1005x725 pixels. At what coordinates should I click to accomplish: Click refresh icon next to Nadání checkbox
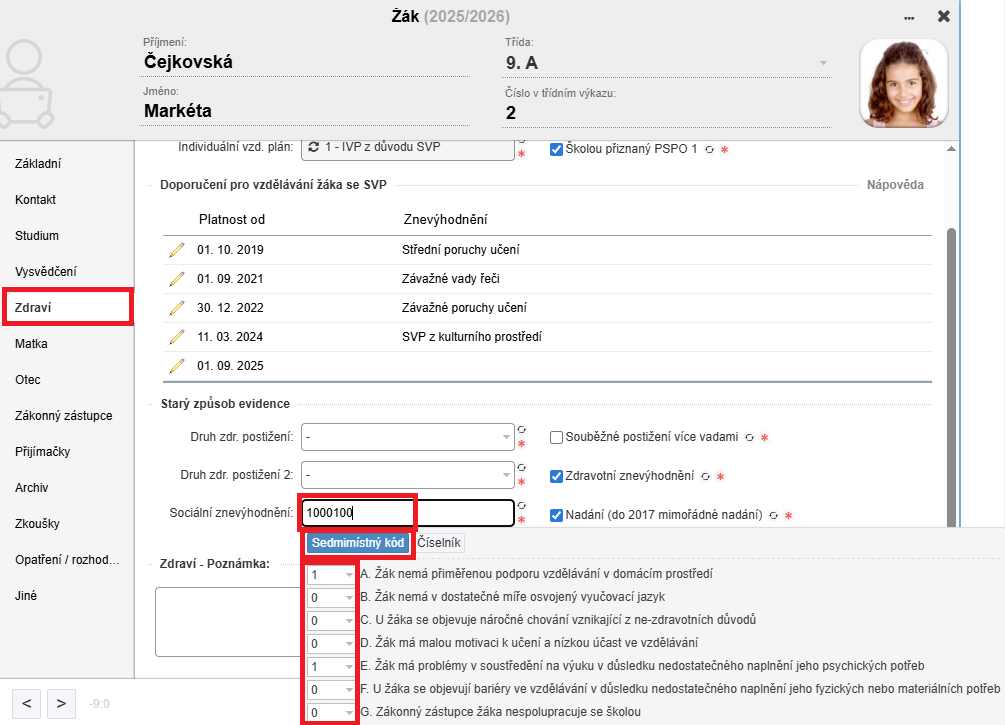click(773, 516)
